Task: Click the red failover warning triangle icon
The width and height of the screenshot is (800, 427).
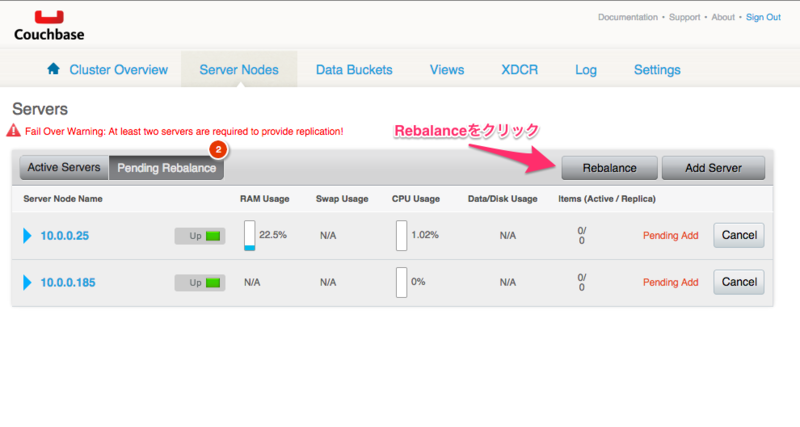Action: pos(13,131)
